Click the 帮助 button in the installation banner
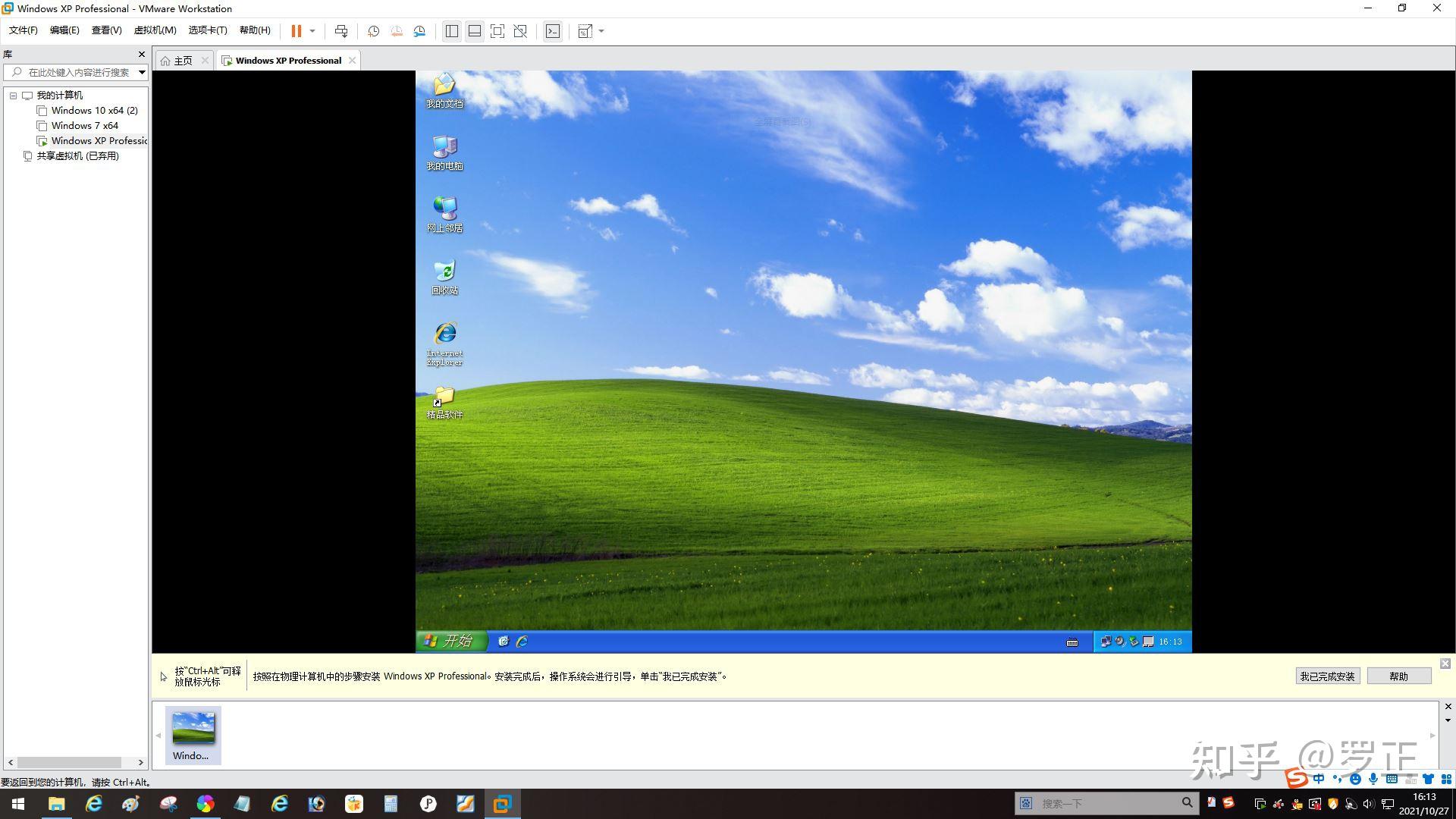1456x819 pixels. click(x=1399, y=676)
